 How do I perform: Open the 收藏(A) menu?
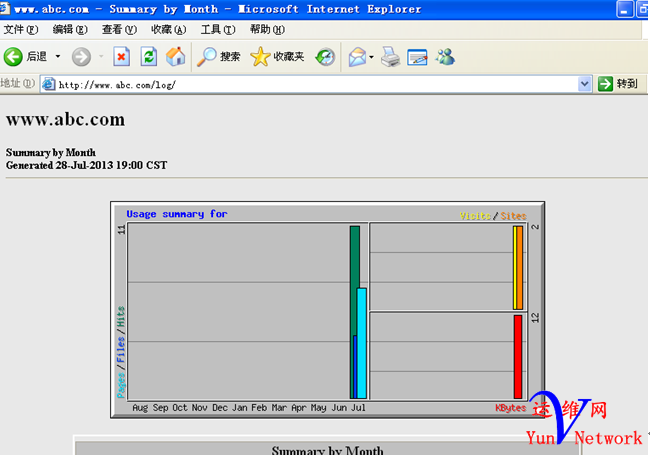169,29
